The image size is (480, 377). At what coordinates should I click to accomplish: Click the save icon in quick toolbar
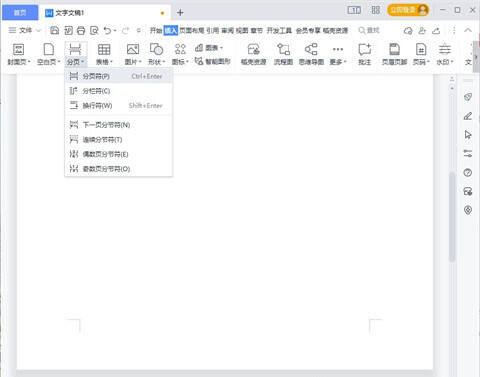click(55, 31)
